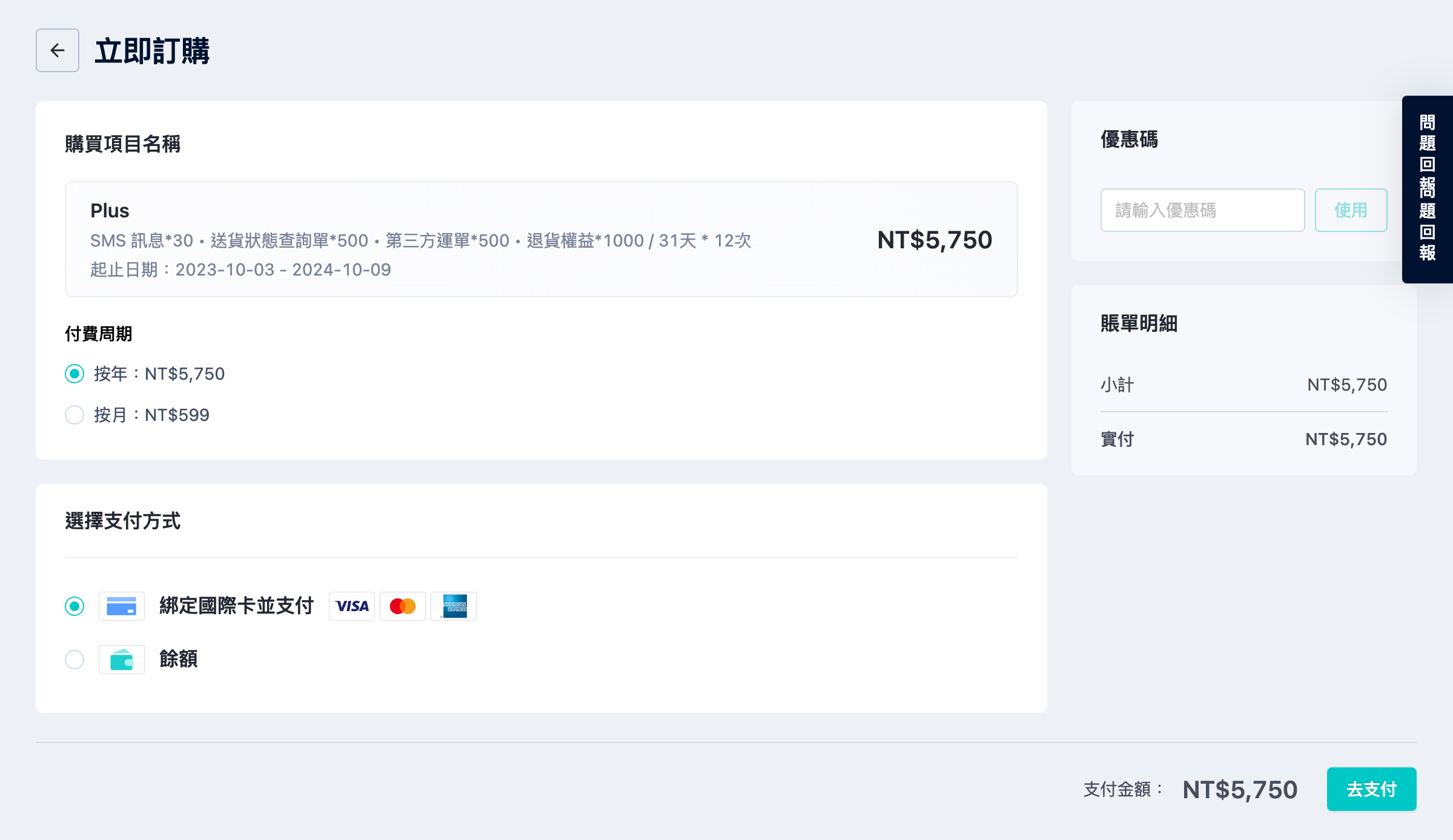
Task: Click the SMS 訊息*30 plan details line
Action: click(420, 240)
